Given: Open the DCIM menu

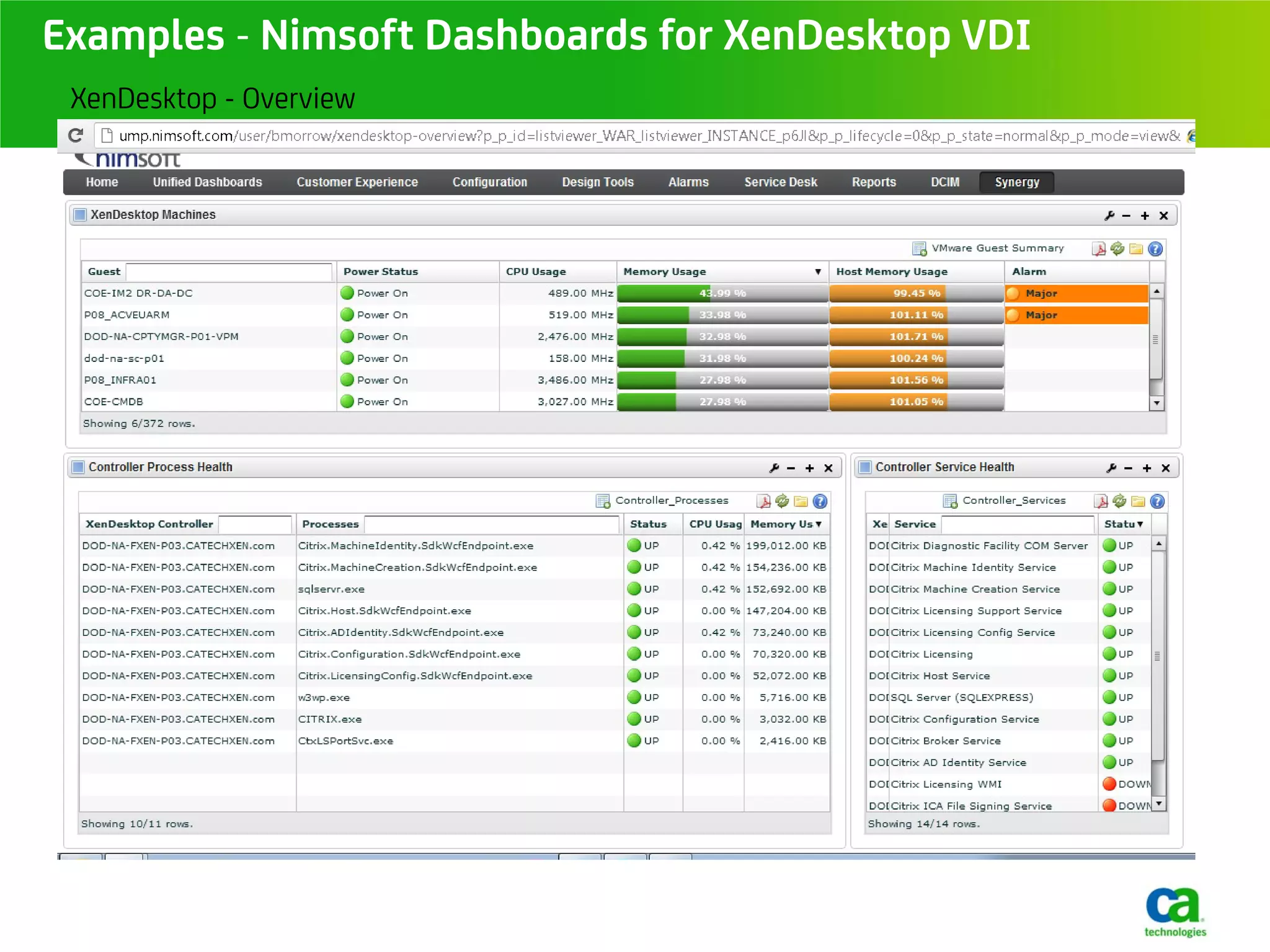Looking at the screenshot, I should pos(945,182).
